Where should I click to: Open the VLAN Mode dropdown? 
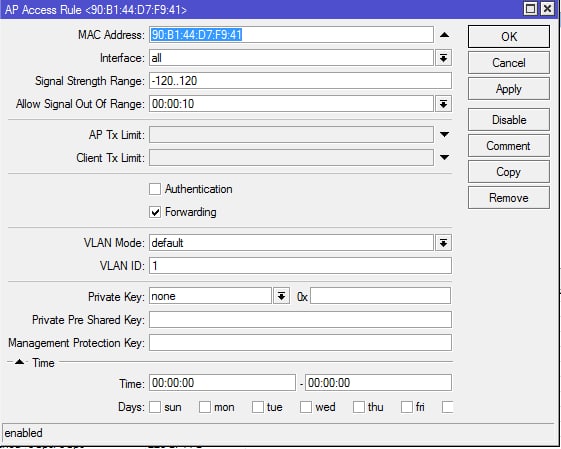(443, 243)
